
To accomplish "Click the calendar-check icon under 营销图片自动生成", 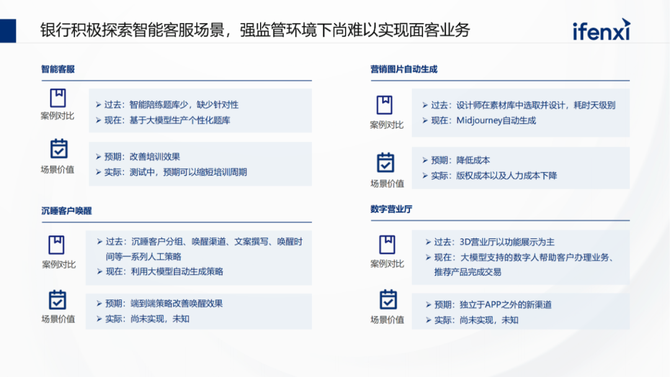I will (385, 162).
